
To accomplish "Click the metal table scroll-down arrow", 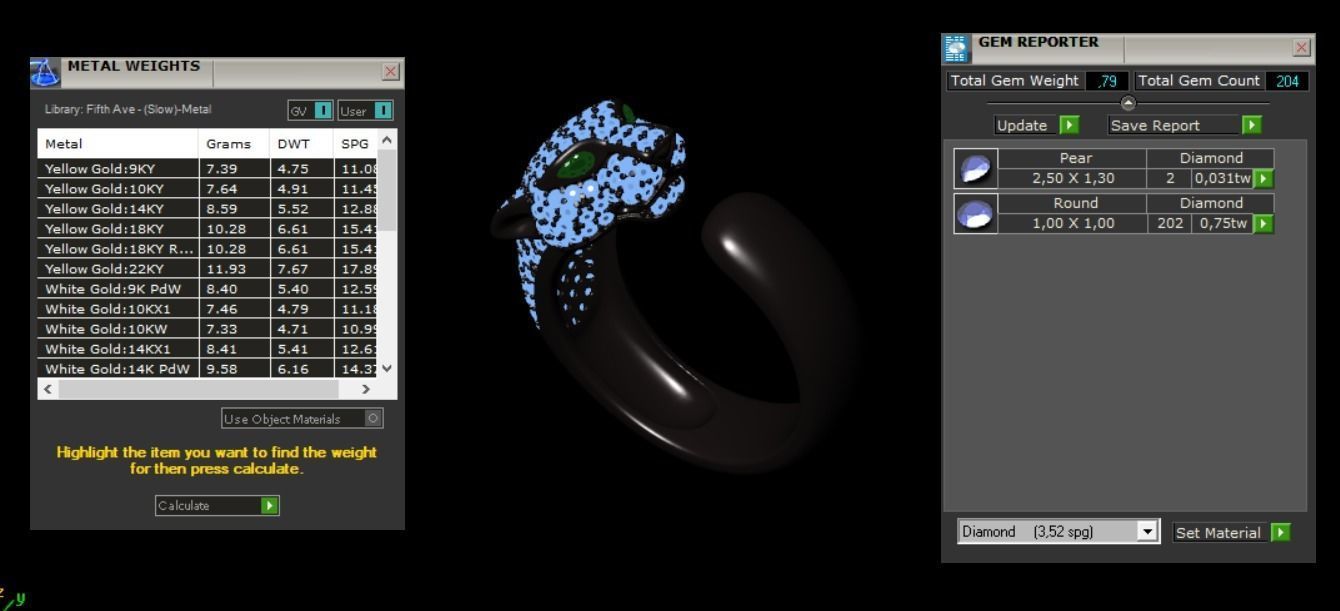I will 389,369.
